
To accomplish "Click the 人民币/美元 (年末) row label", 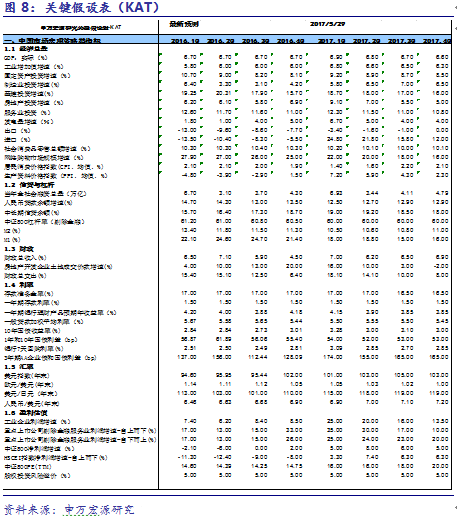I will coord(32,404).
